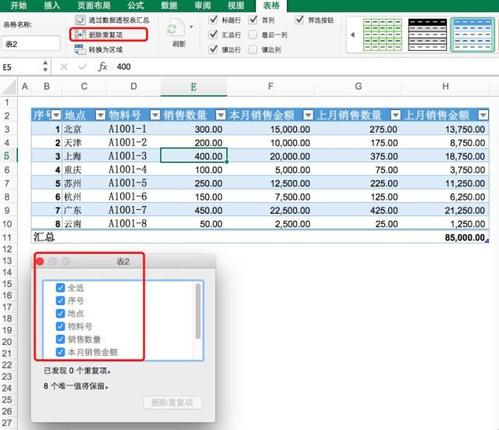Click the name box stepper arrows
This screenshot has width=499, height=430.
(45, 66)
